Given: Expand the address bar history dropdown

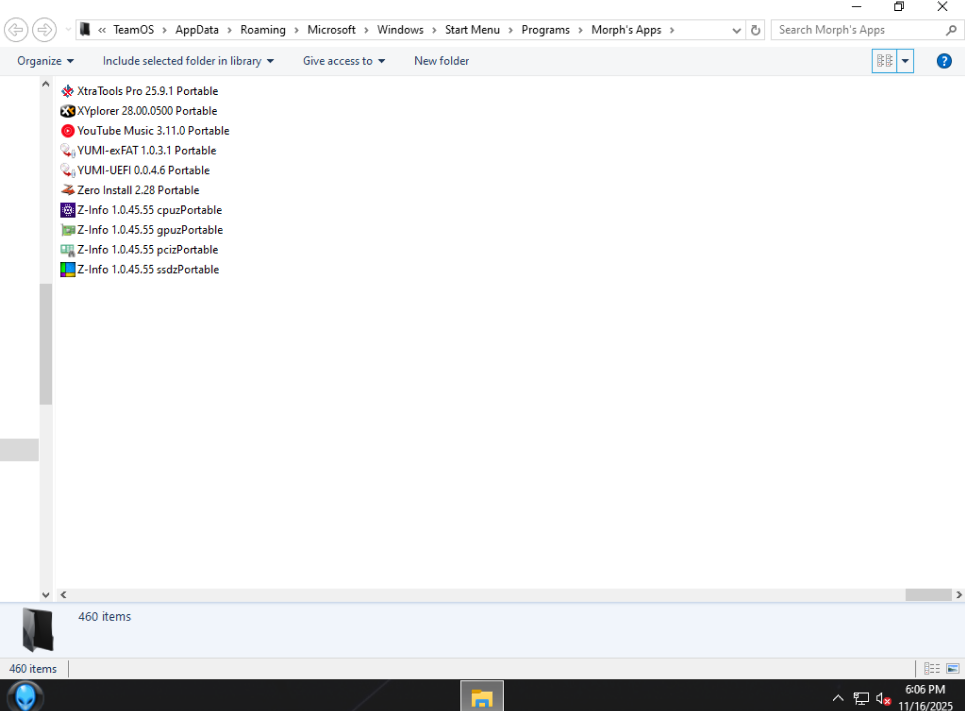Looking at the screenshot, I should point(737,30).
